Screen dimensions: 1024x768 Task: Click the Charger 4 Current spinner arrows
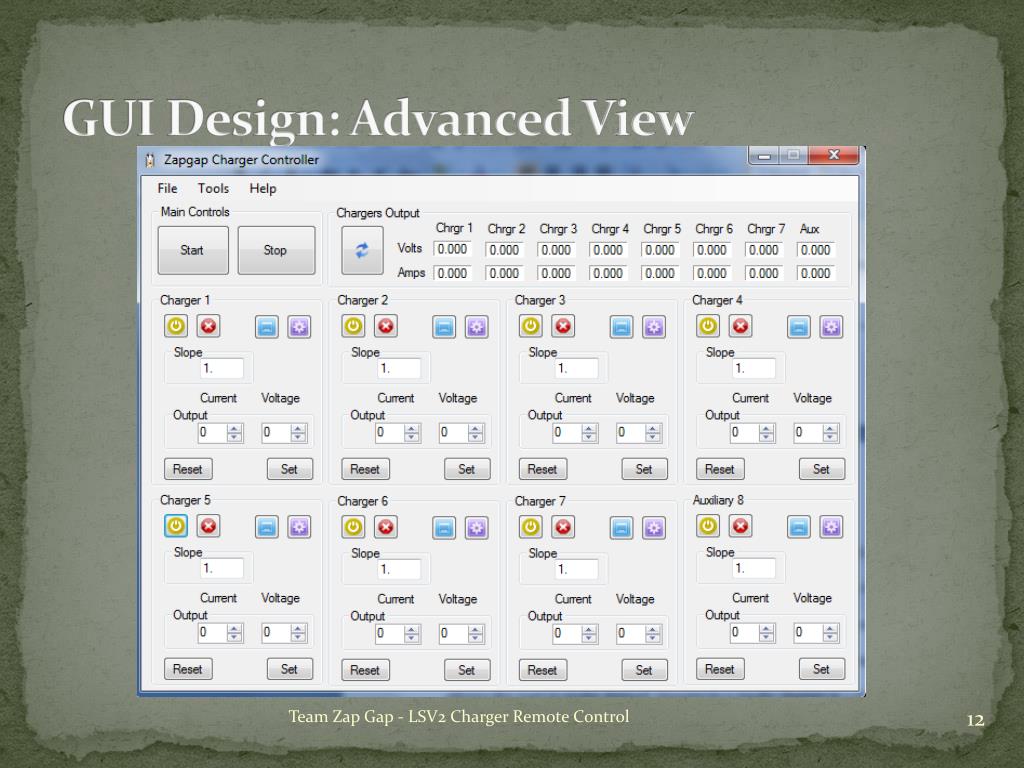click(x=767, y=432)
